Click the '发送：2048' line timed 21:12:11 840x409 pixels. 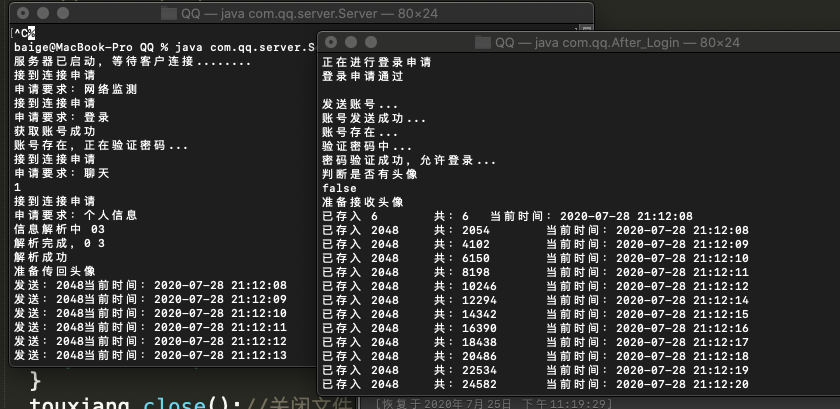151,326
